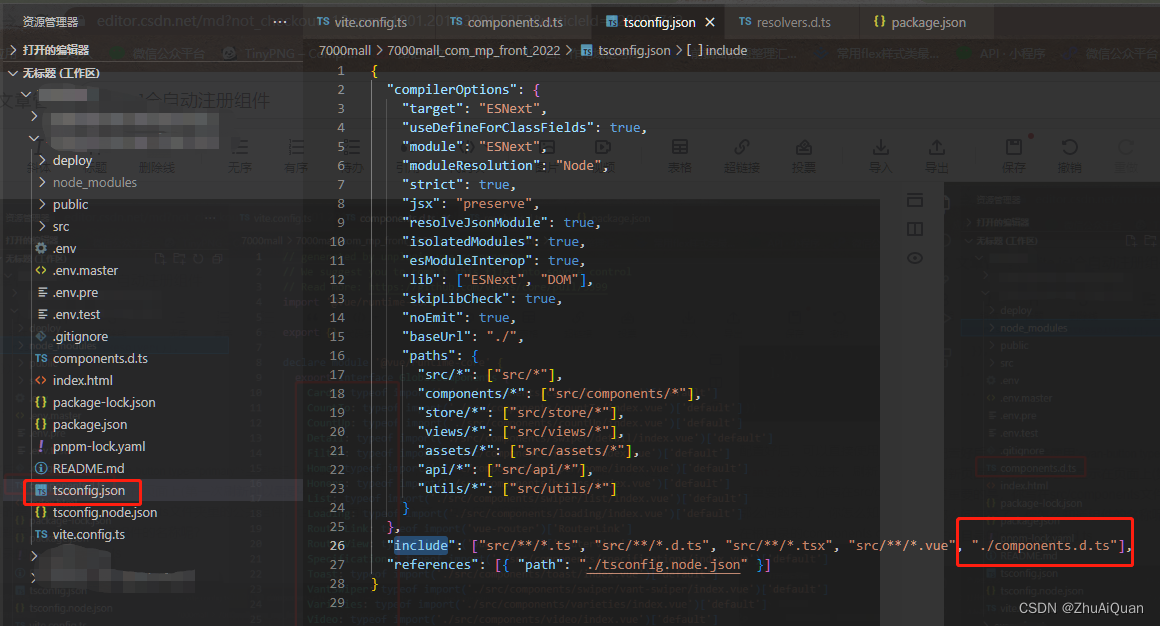The image size is (1160, 626).
Task: Switch to the resolvers.d.ts tab
Action: coord(793,22)
